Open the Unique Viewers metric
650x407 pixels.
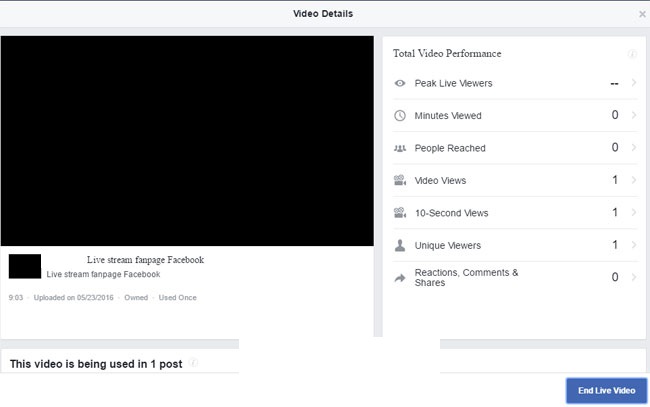[x=515, y=245]
